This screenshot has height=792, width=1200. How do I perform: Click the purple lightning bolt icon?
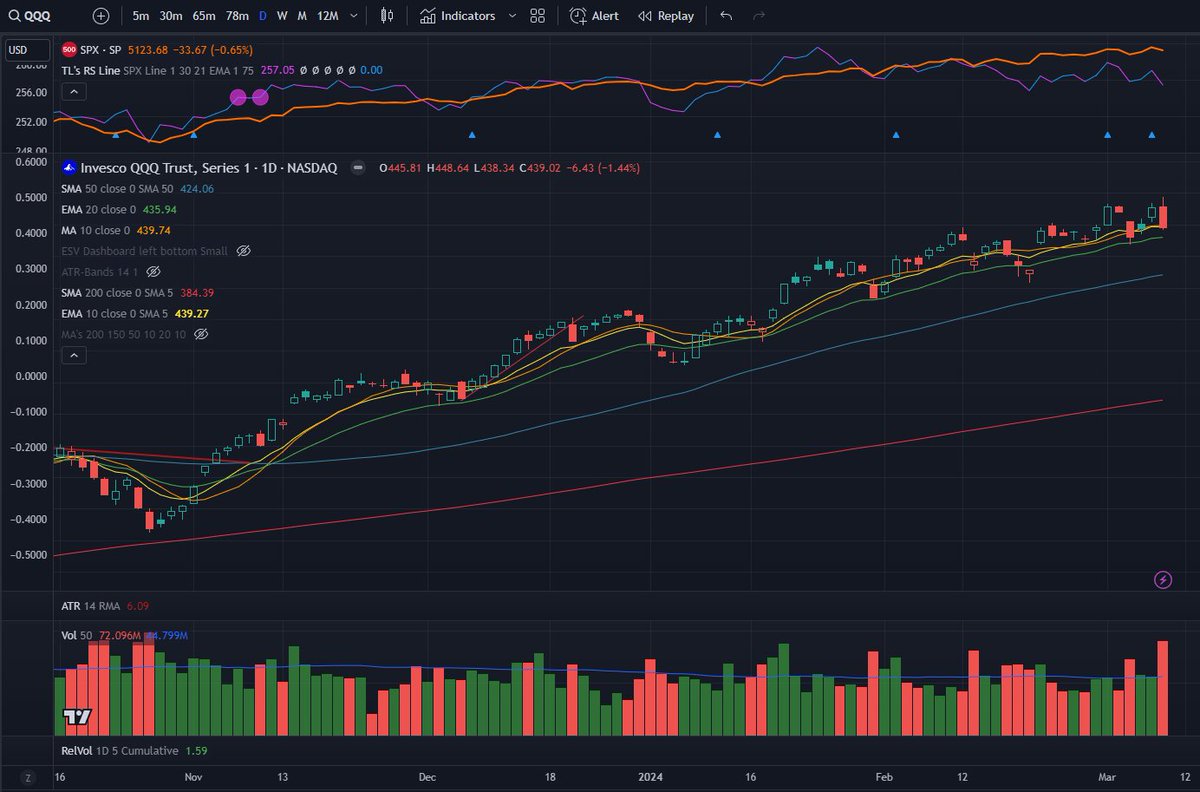click(1163, 579)
